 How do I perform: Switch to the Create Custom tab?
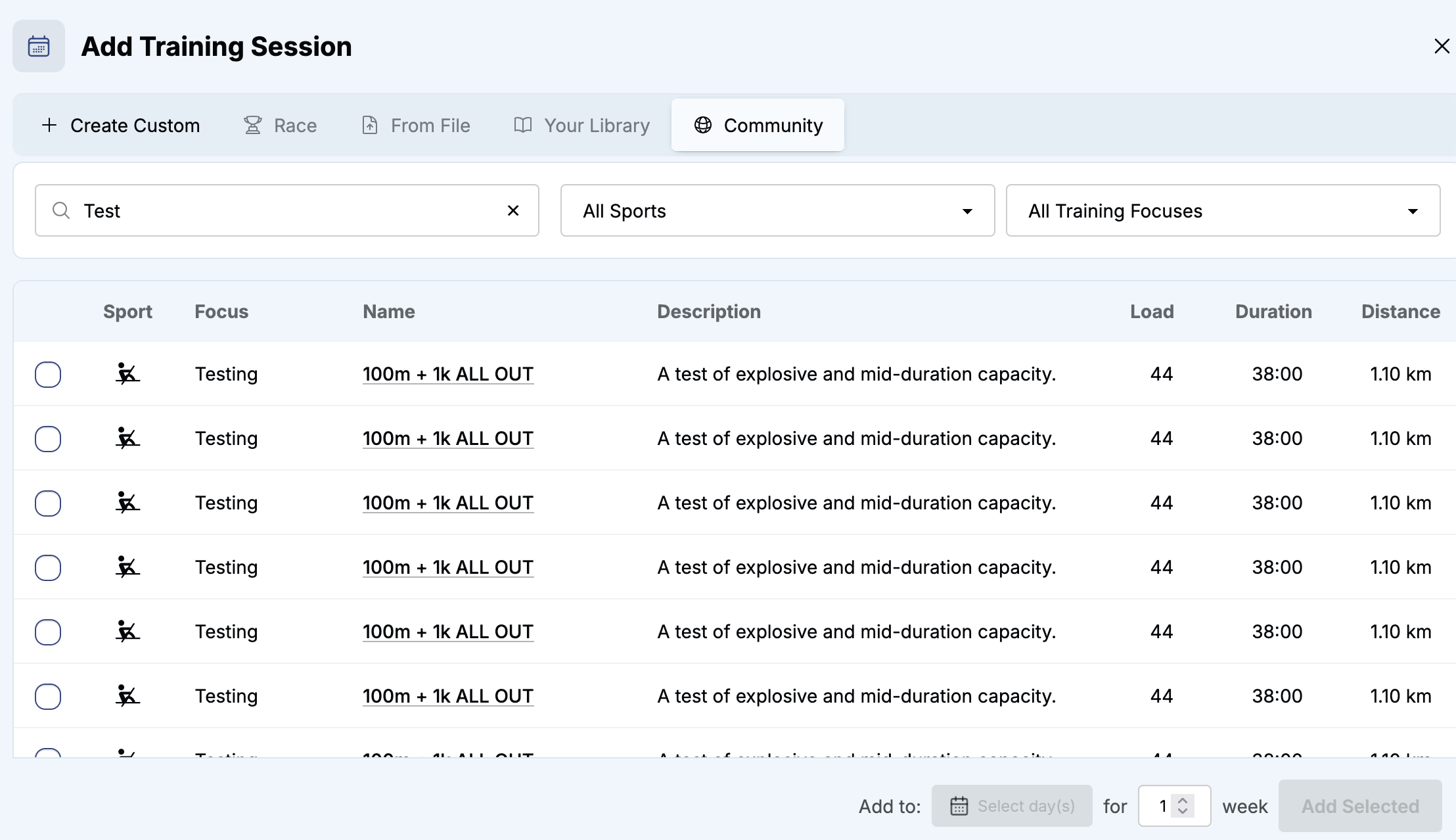click(x=120, y=125)
